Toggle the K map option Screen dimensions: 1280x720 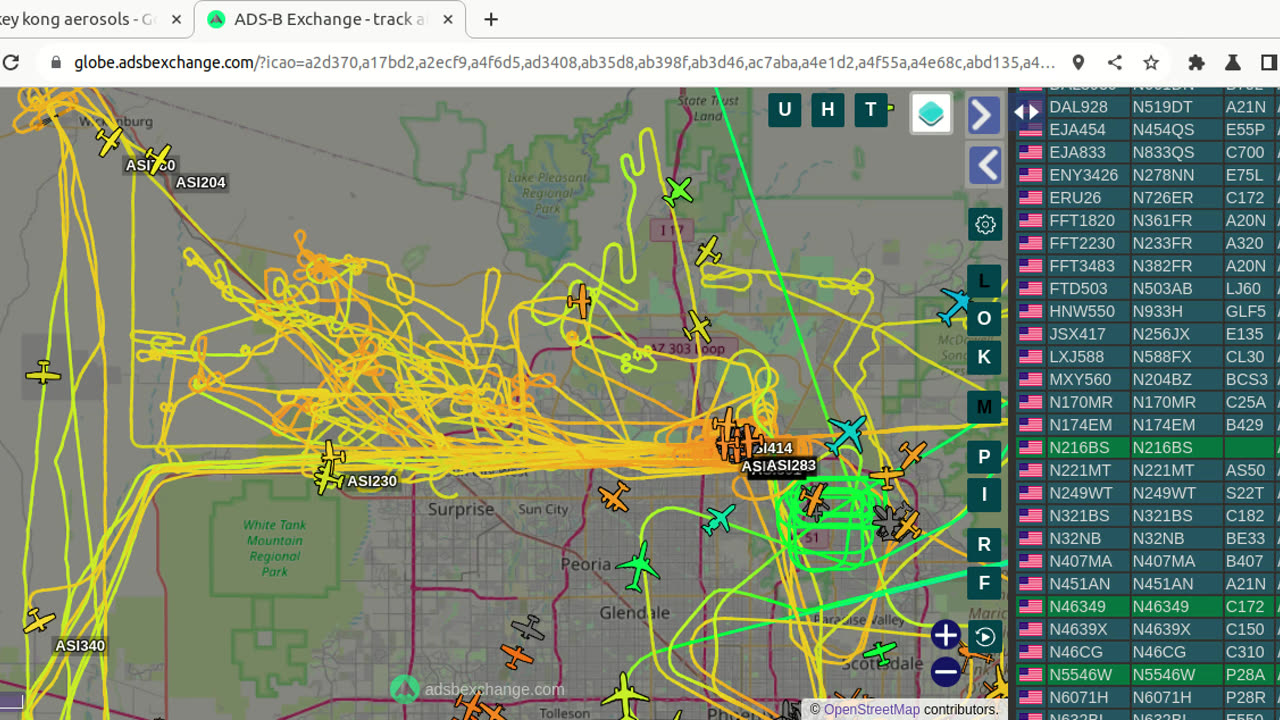coord(984,357)
